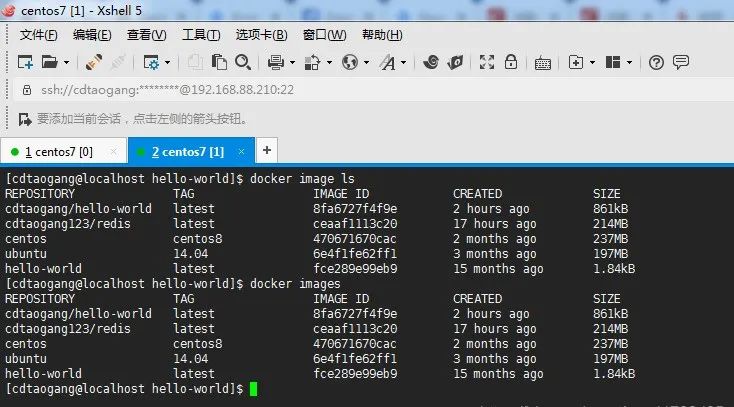Click the first 8fa6727f4f9e image ID
The height and width of the screenshot is (407, 734).
(355, 209)
